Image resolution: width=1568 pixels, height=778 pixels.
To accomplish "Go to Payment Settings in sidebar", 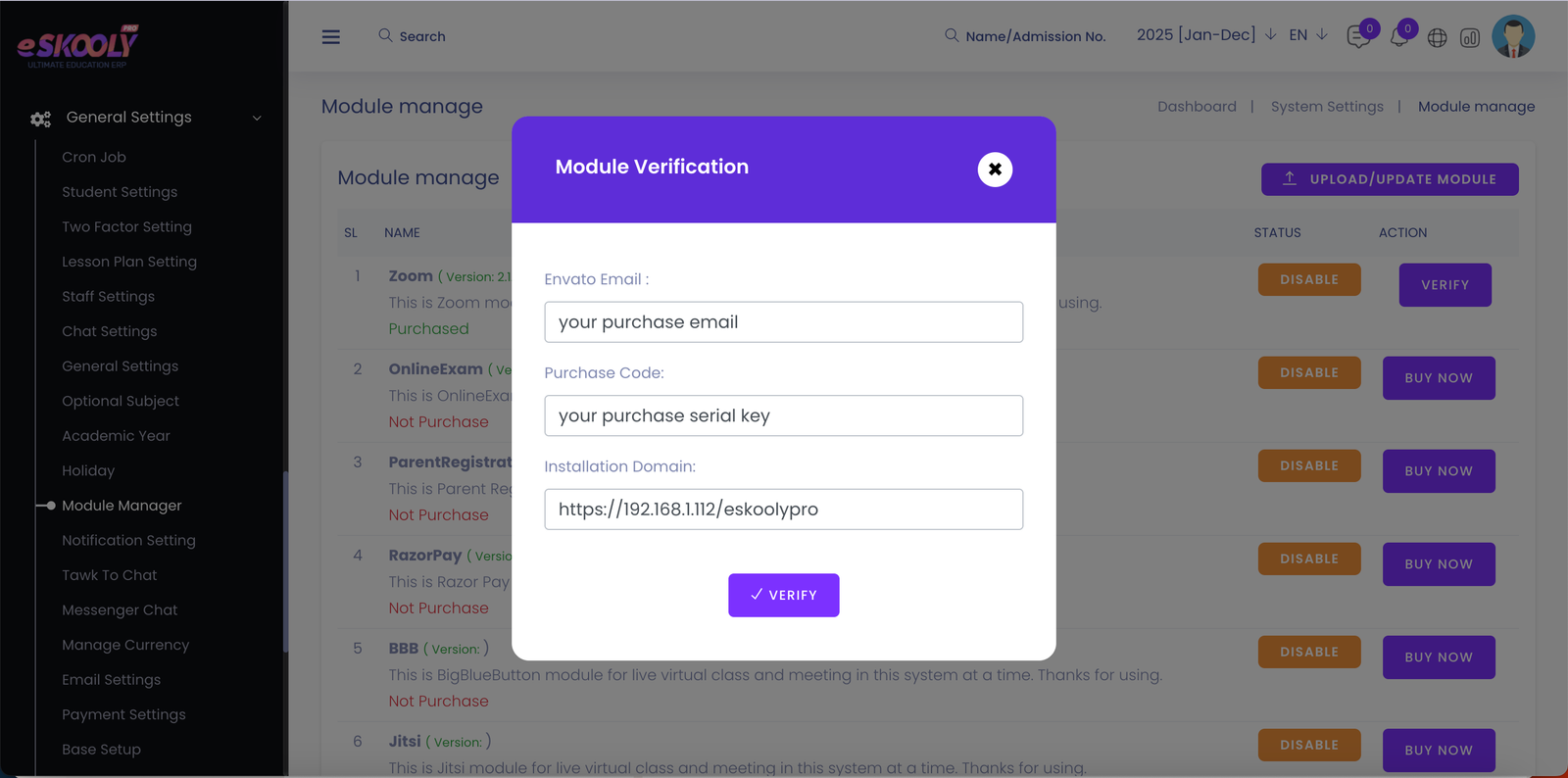I will pyautogui.click(x=123, y=714).
